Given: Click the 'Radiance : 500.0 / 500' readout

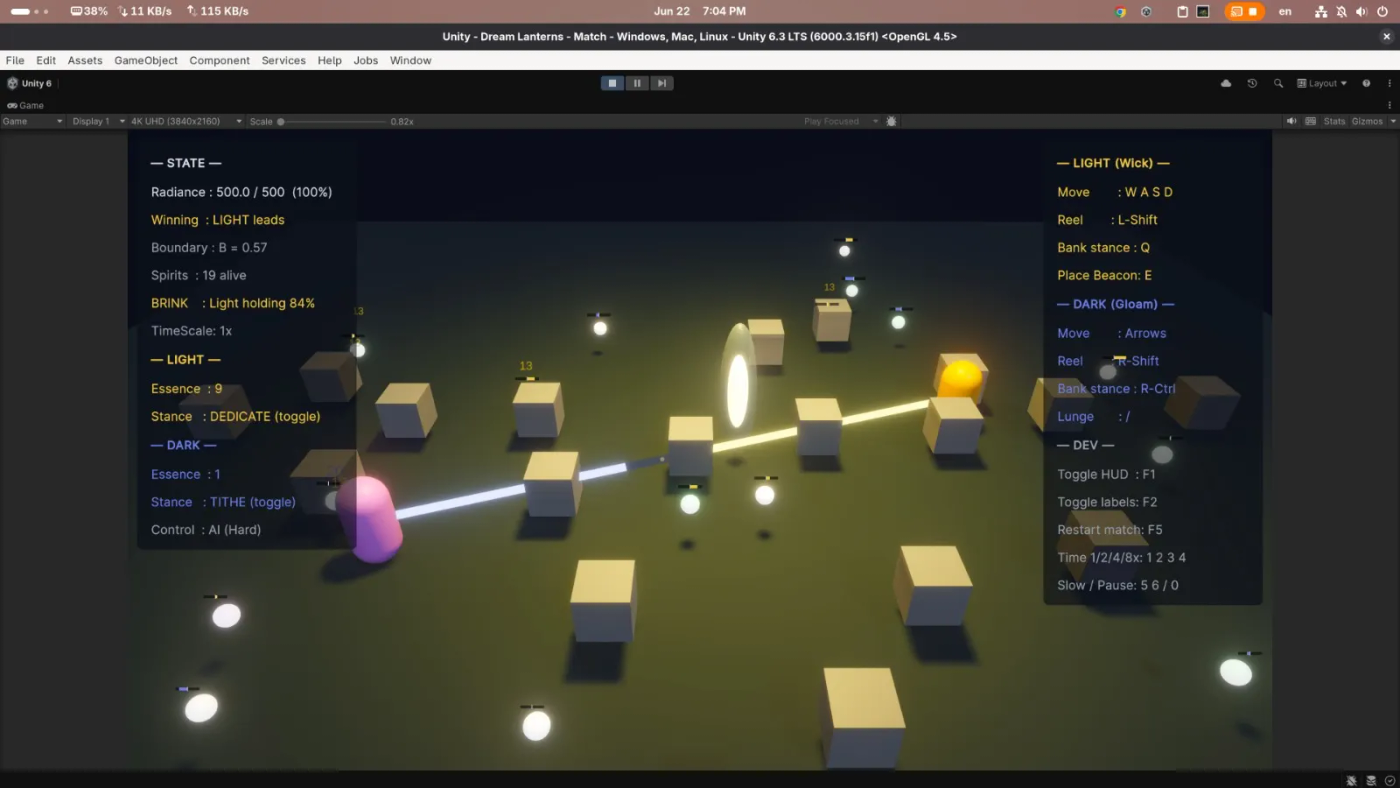Looking at the screenshot, I should [x=241, y=192].
